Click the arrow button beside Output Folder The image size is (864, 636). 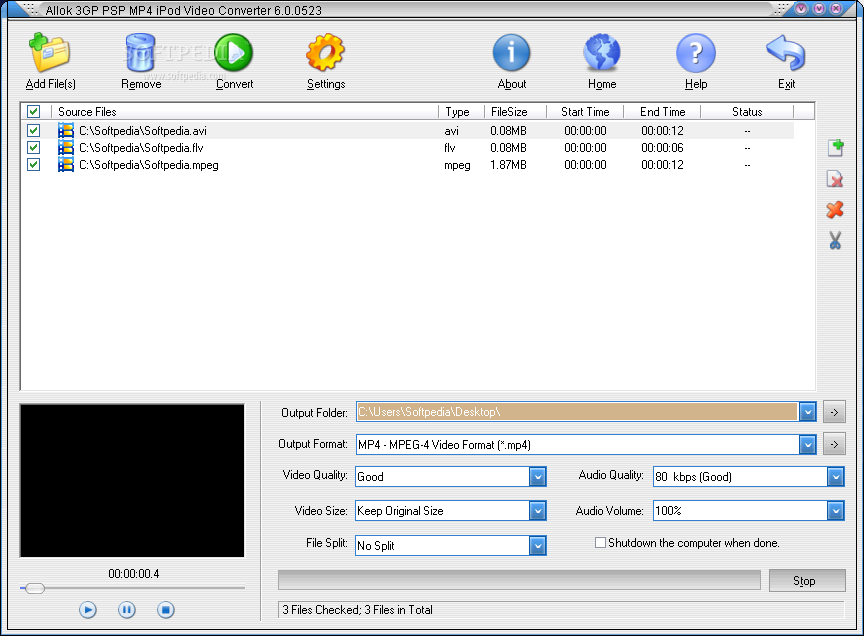click(x=834, y=411)
